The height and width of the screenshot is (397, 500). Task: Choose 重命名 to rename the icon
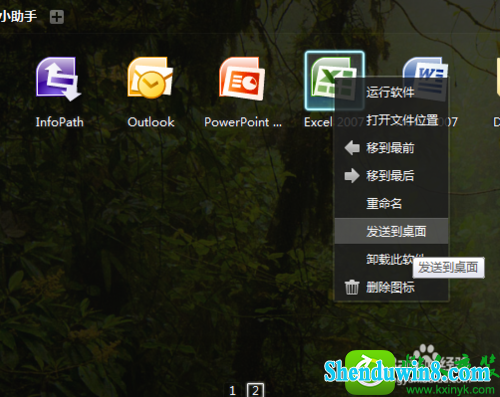pos(391,203)
